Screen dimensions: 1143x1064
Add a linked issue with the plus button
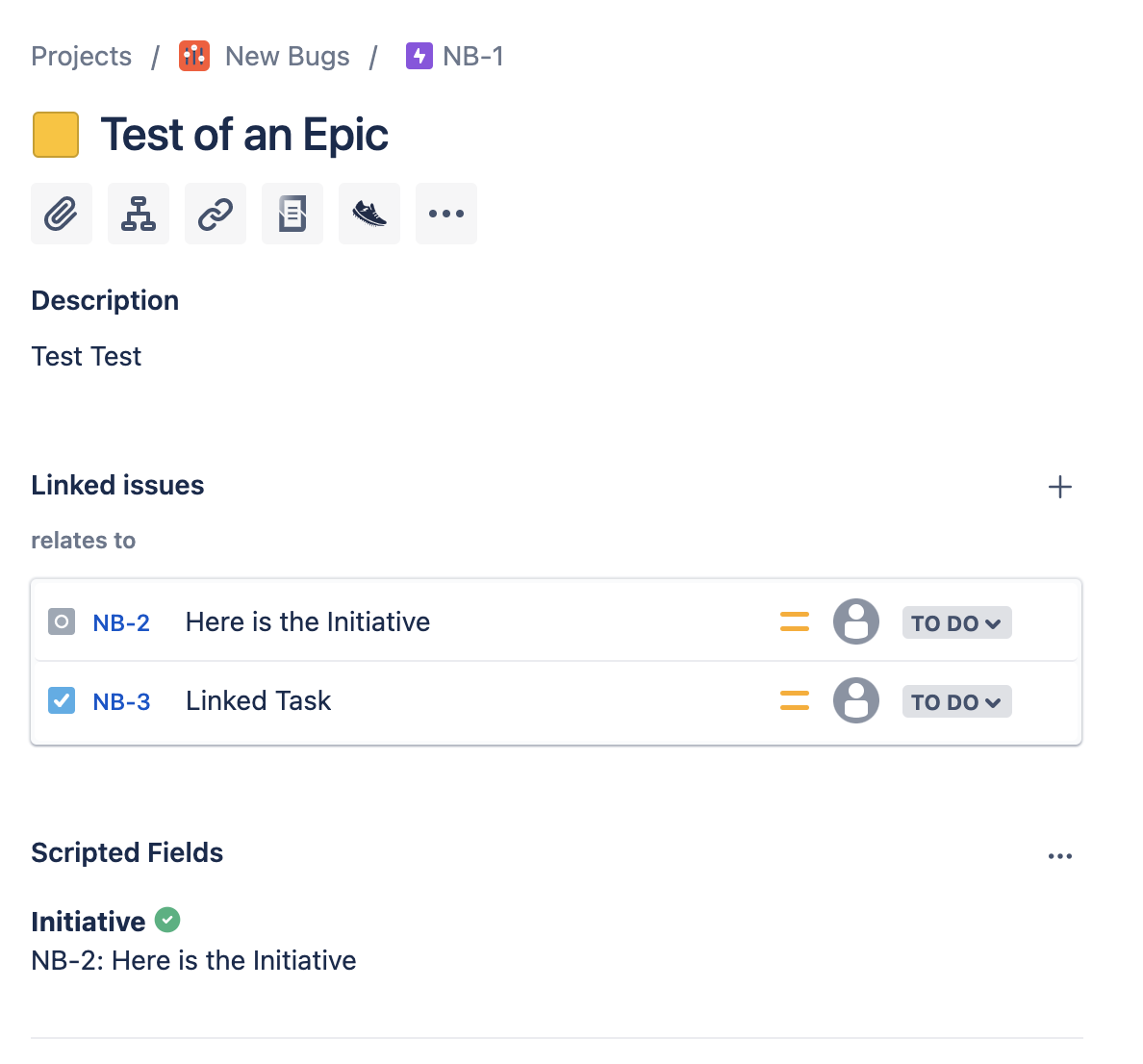pos(1059,487)
